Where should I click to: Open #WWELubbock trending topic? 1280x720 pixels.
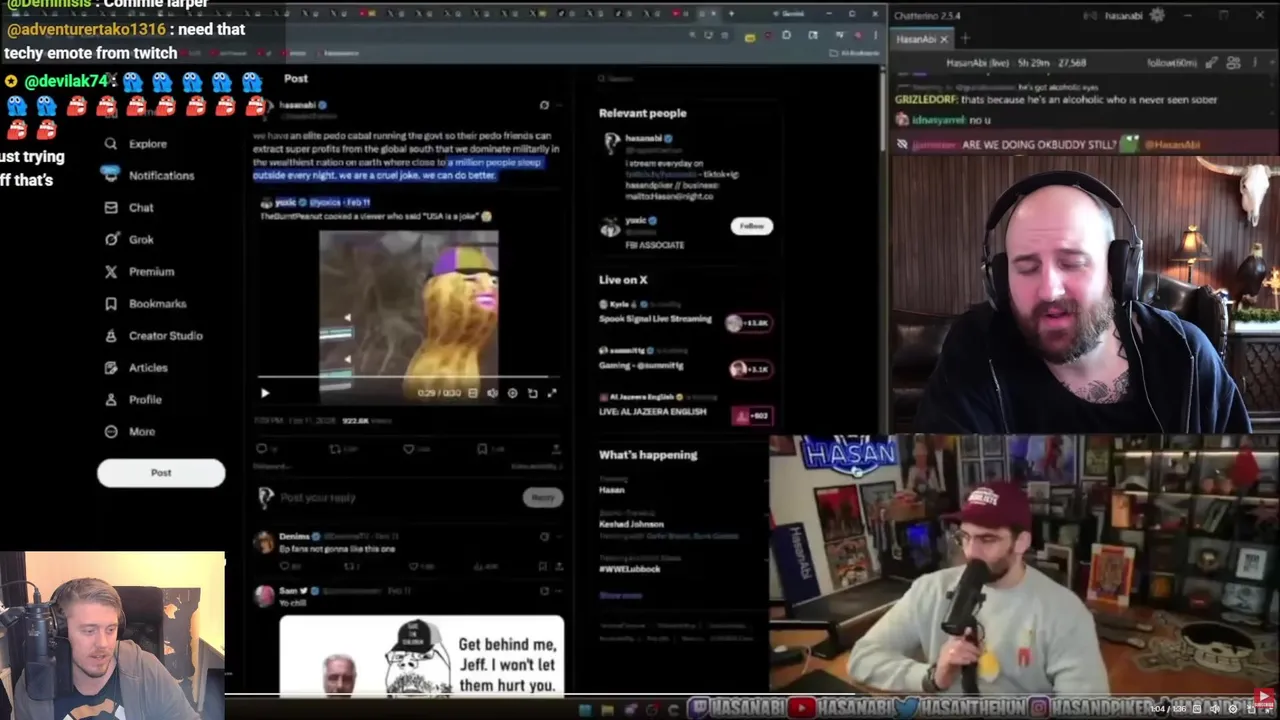pos(629,569)
